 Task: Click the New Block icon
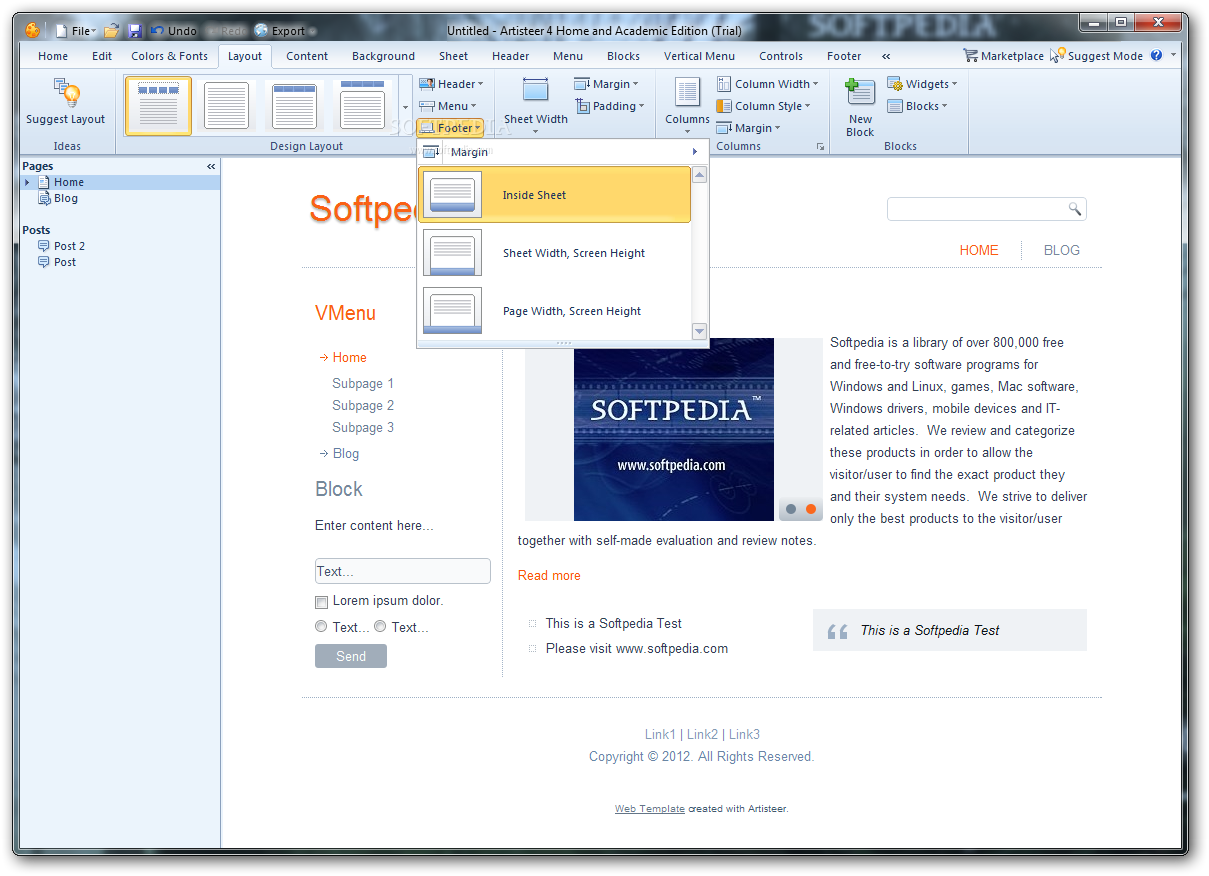(x=860, y=91)
